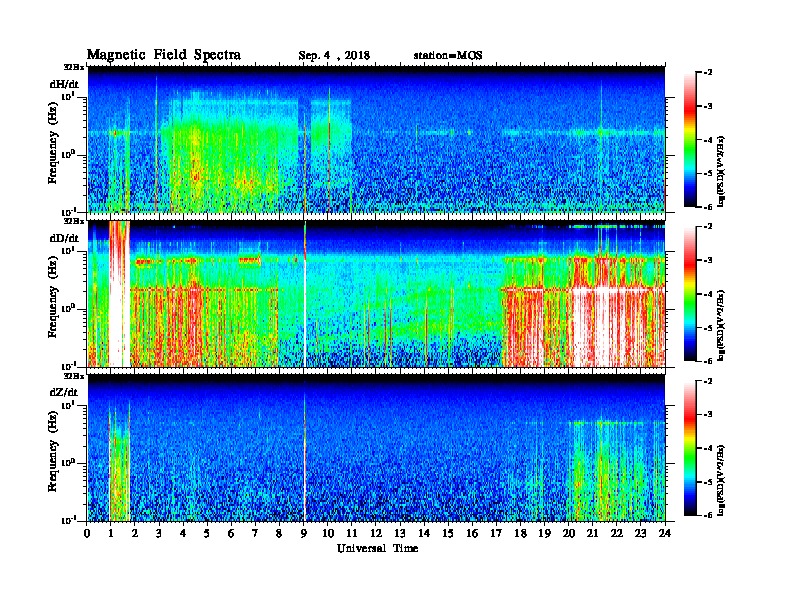Click the "18" tick on Universal Time axis

click(x=520, y=534)
